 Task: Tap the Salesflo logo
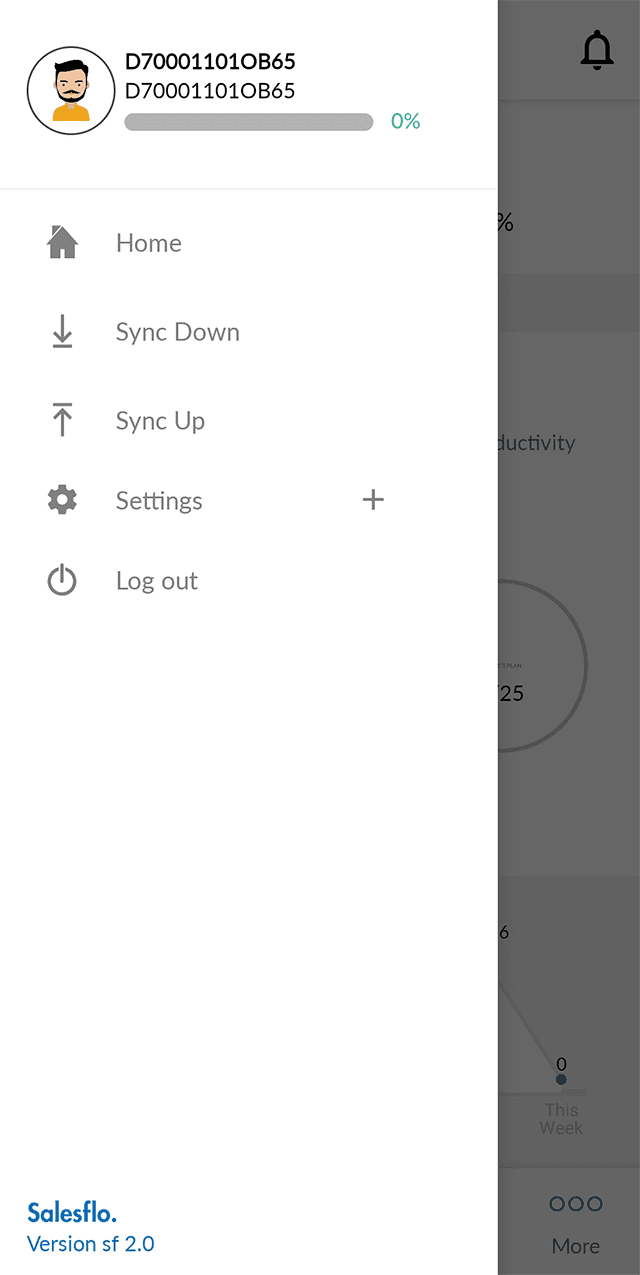(x=72, y=1214)
